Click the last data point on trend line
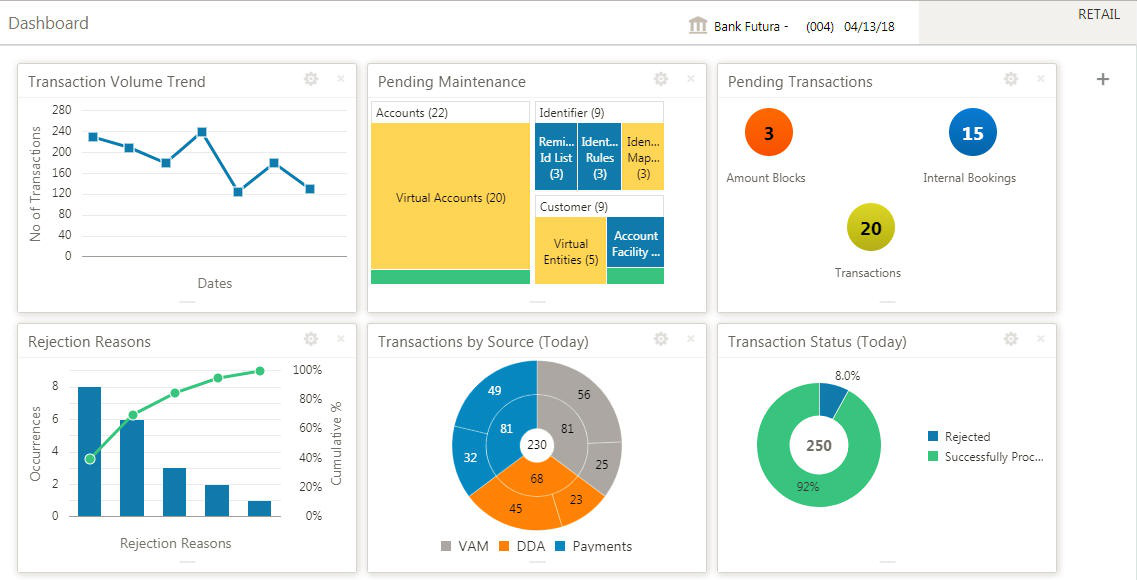The width and height of the screenshot is (1137, 580). pos(310,189)
